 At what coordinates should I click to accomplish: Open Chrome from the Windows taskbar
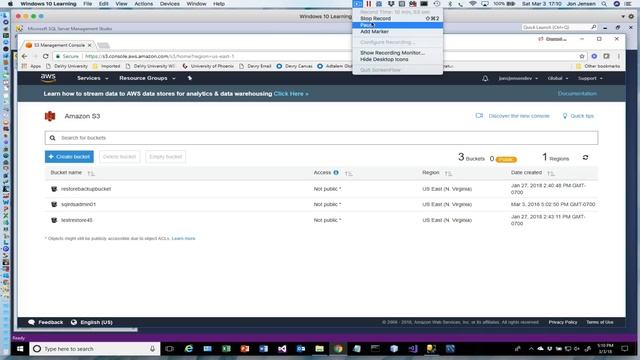point(338,349)
